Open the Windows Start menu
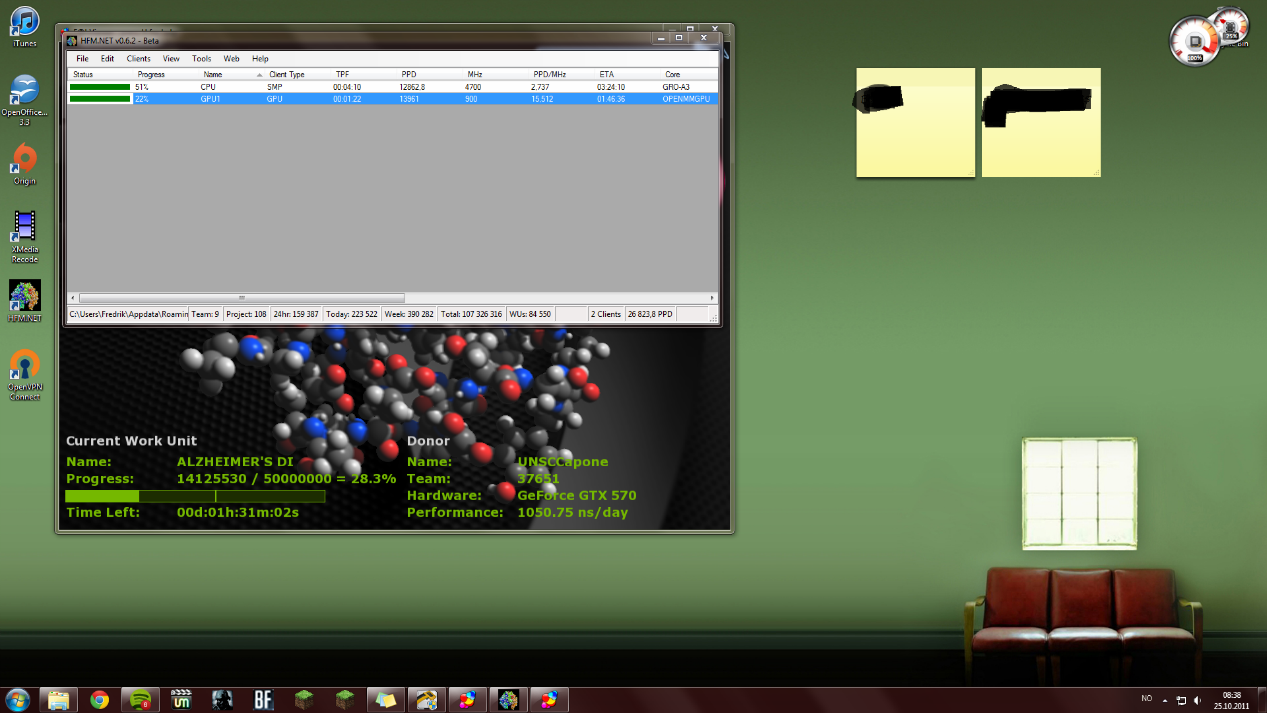The width and height of the screenshot is (1267, 713). click(17, 699)
